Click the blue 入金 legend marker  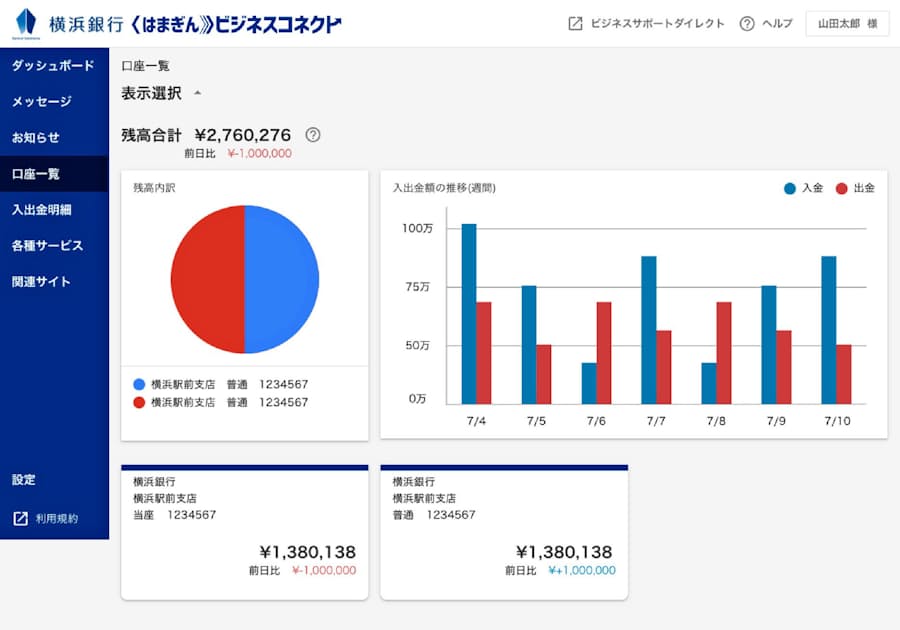click(790, 188)
